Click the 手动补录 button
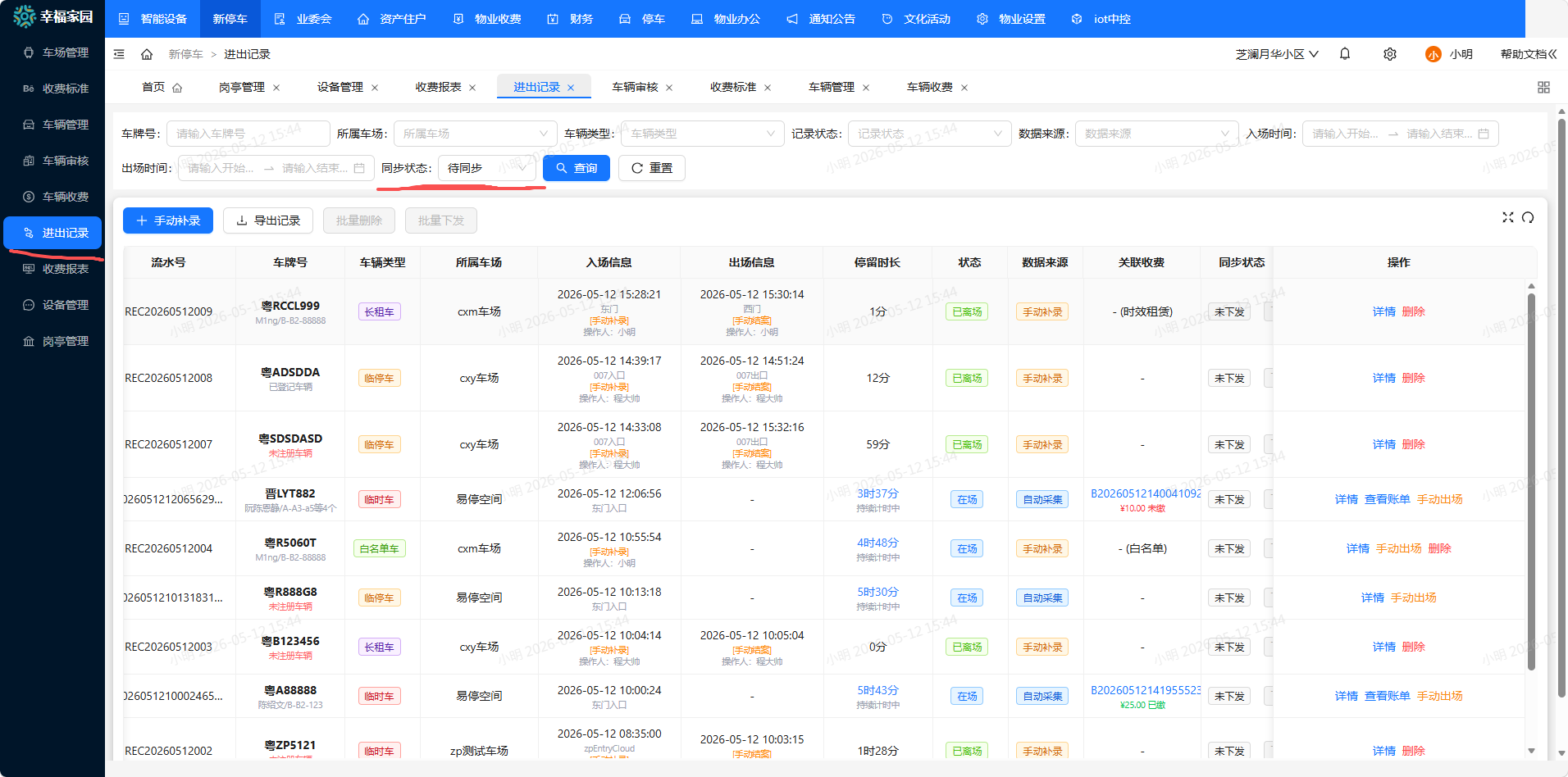 click(x=168, y=220)
